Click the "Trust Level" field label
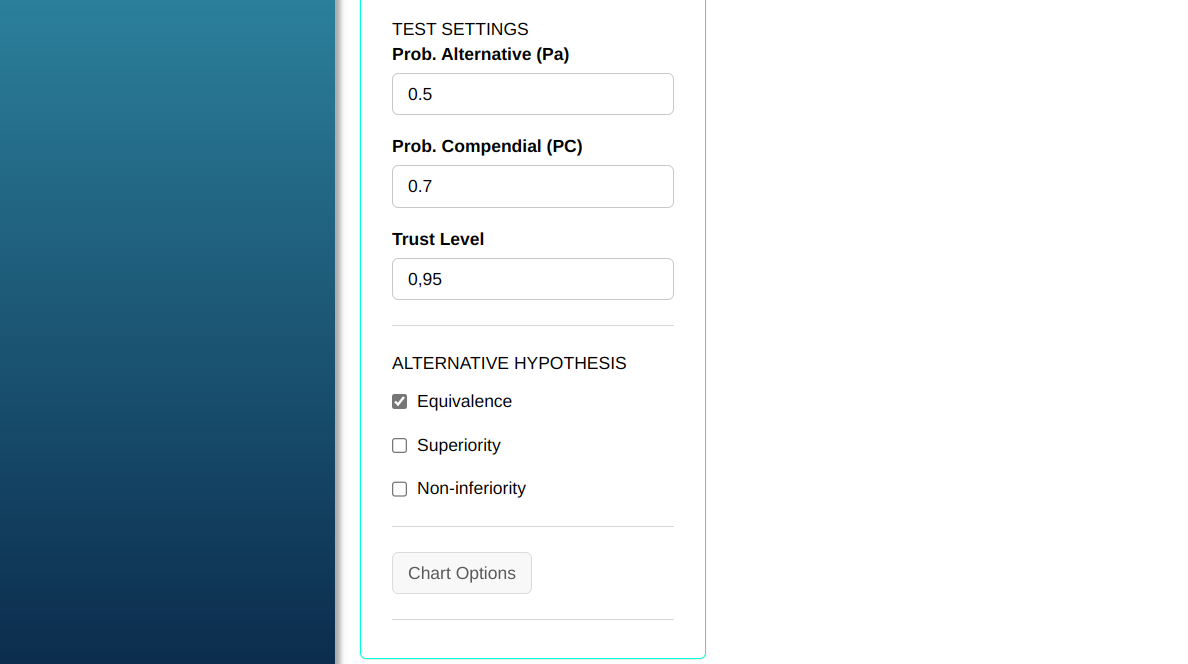 pos(438,239)
